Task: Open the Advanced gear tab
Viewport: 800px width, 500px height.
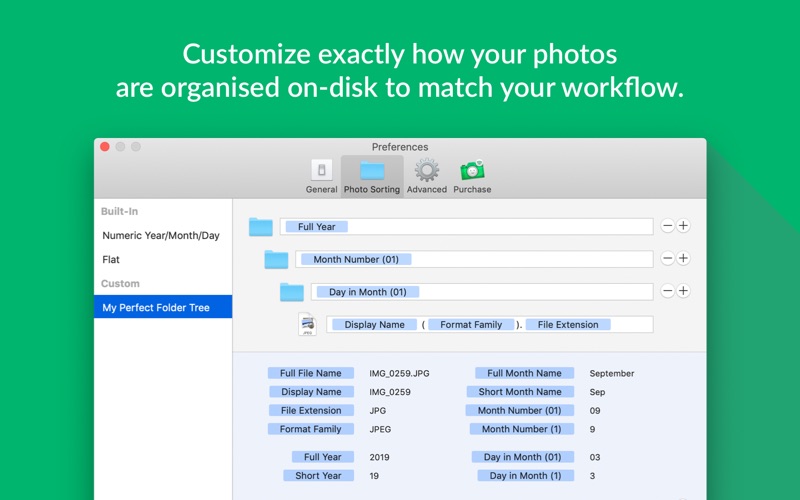Action: click(x=427, y=176)
